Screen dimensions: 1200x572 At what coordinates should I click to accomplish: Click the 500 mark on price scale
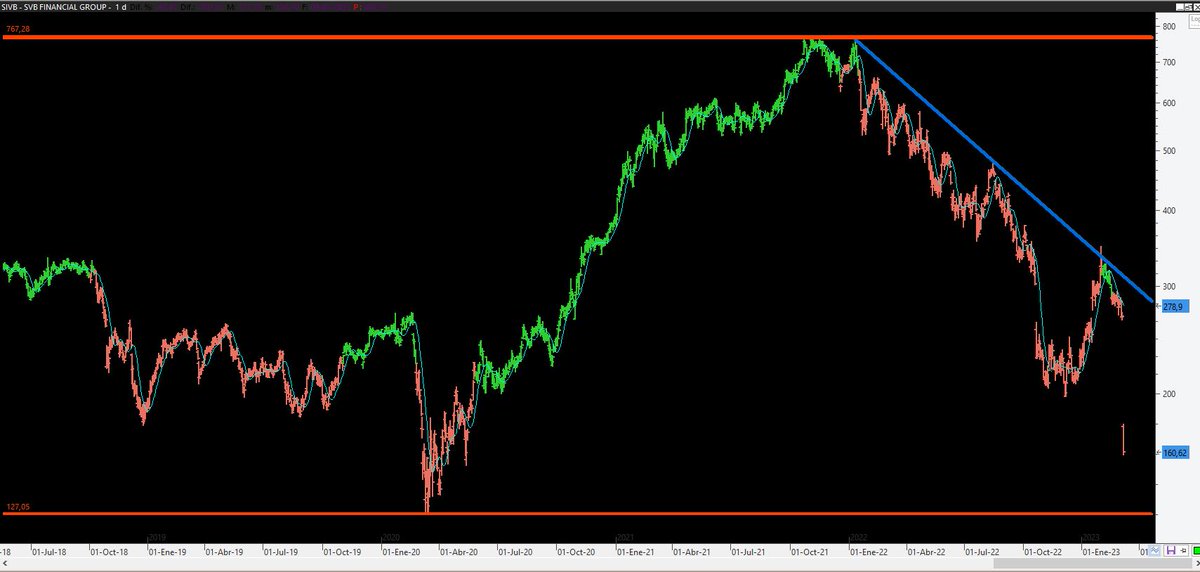1169,151
